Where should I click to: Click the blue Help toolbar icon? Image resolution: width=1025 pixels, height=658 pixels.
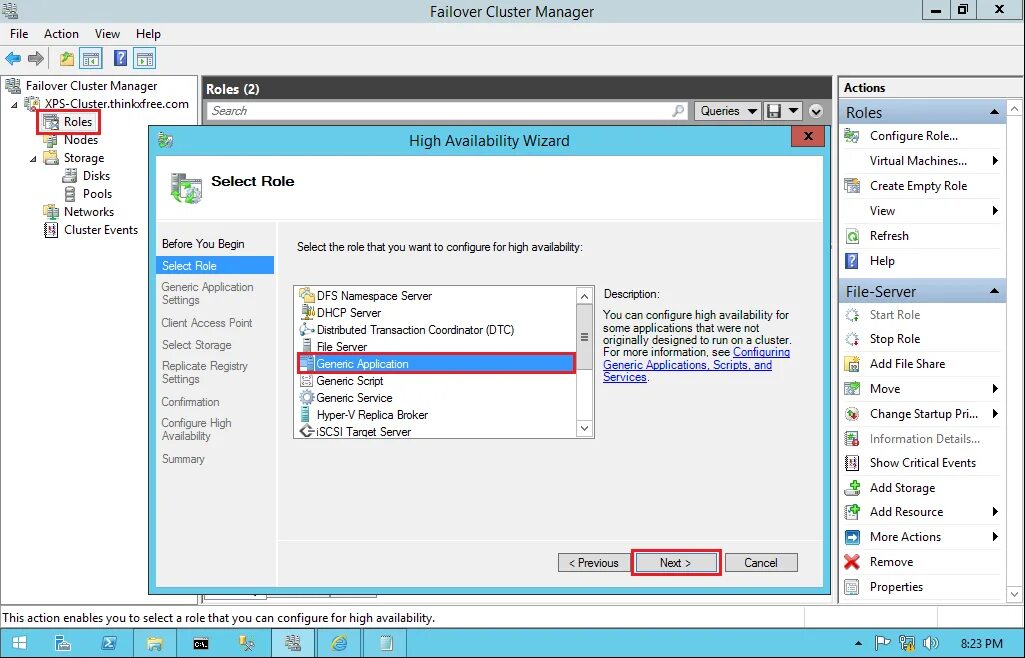point(120,58)
